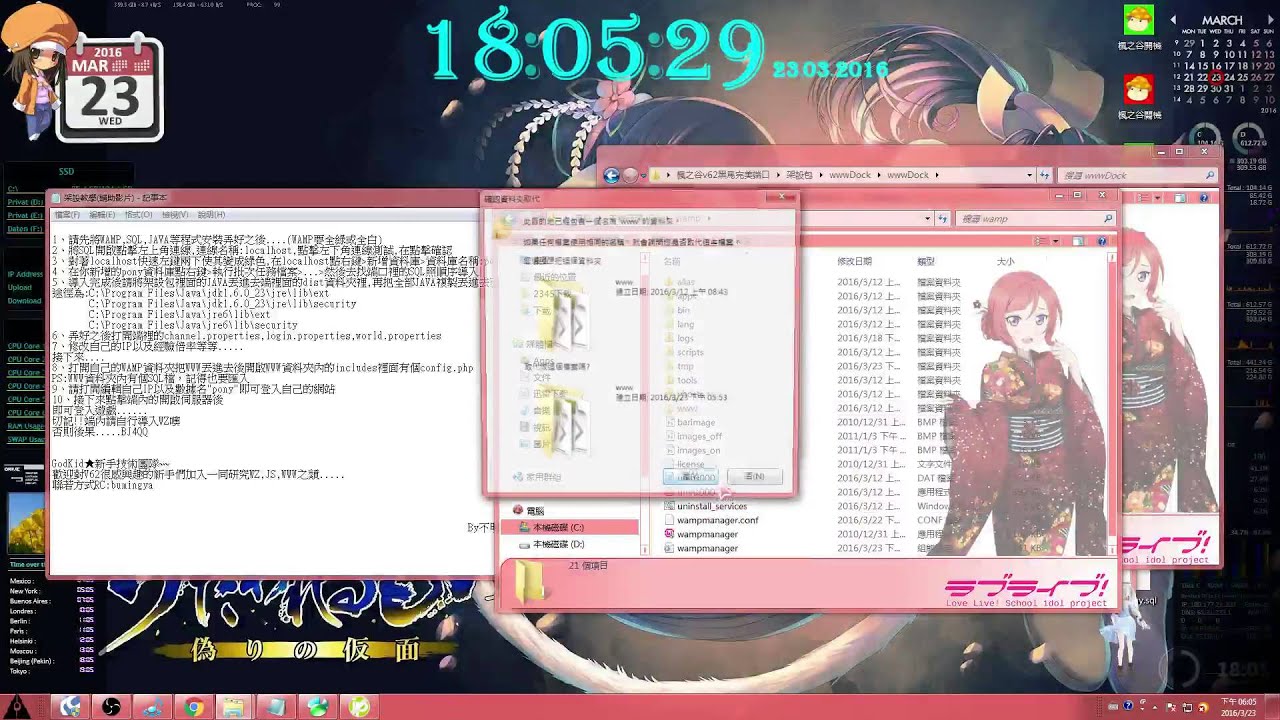
Task: Expand the wwwDock address bar history dropdown
Action: 1030,175
